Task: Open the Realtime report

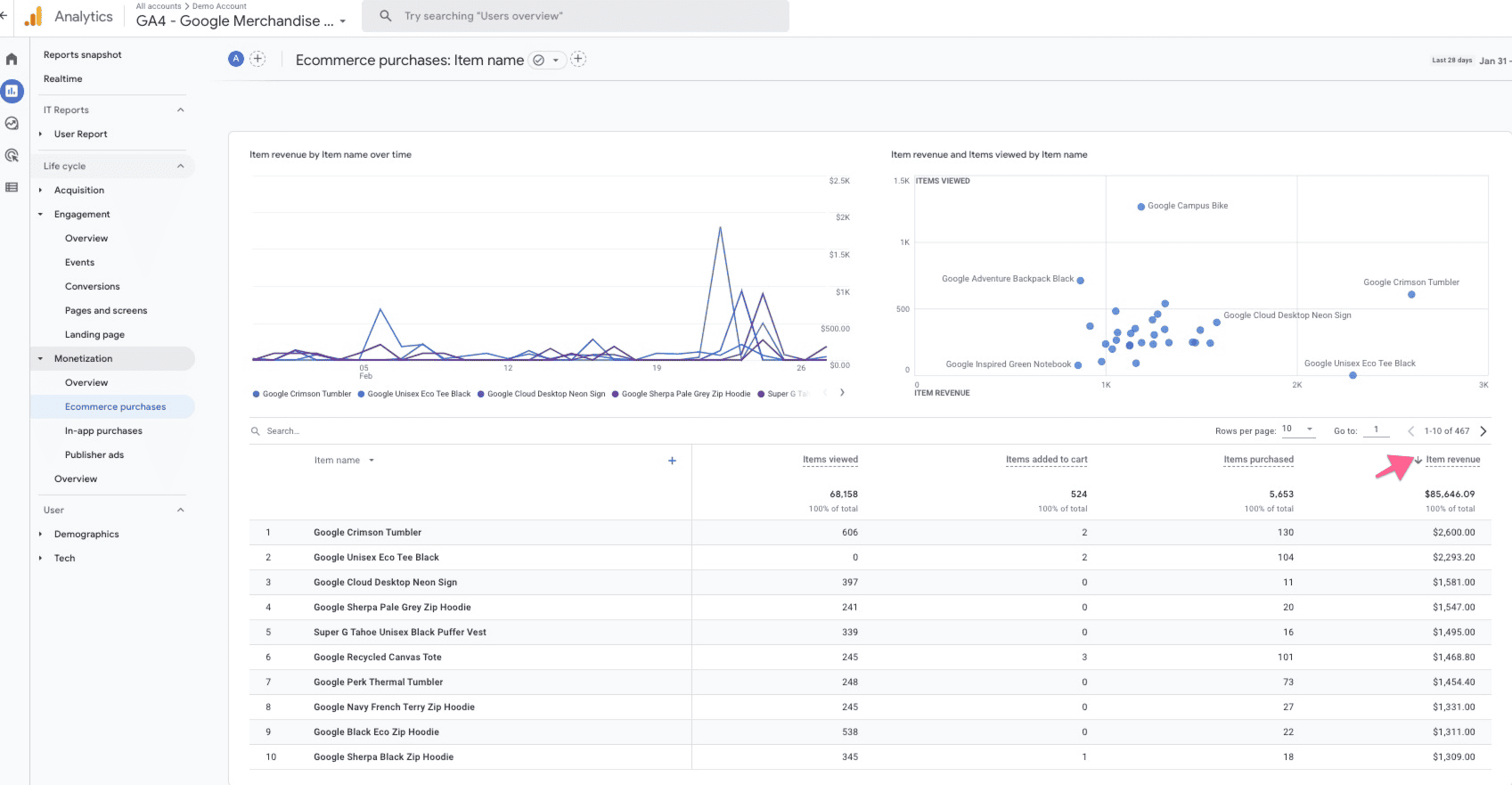Action: 63,78
